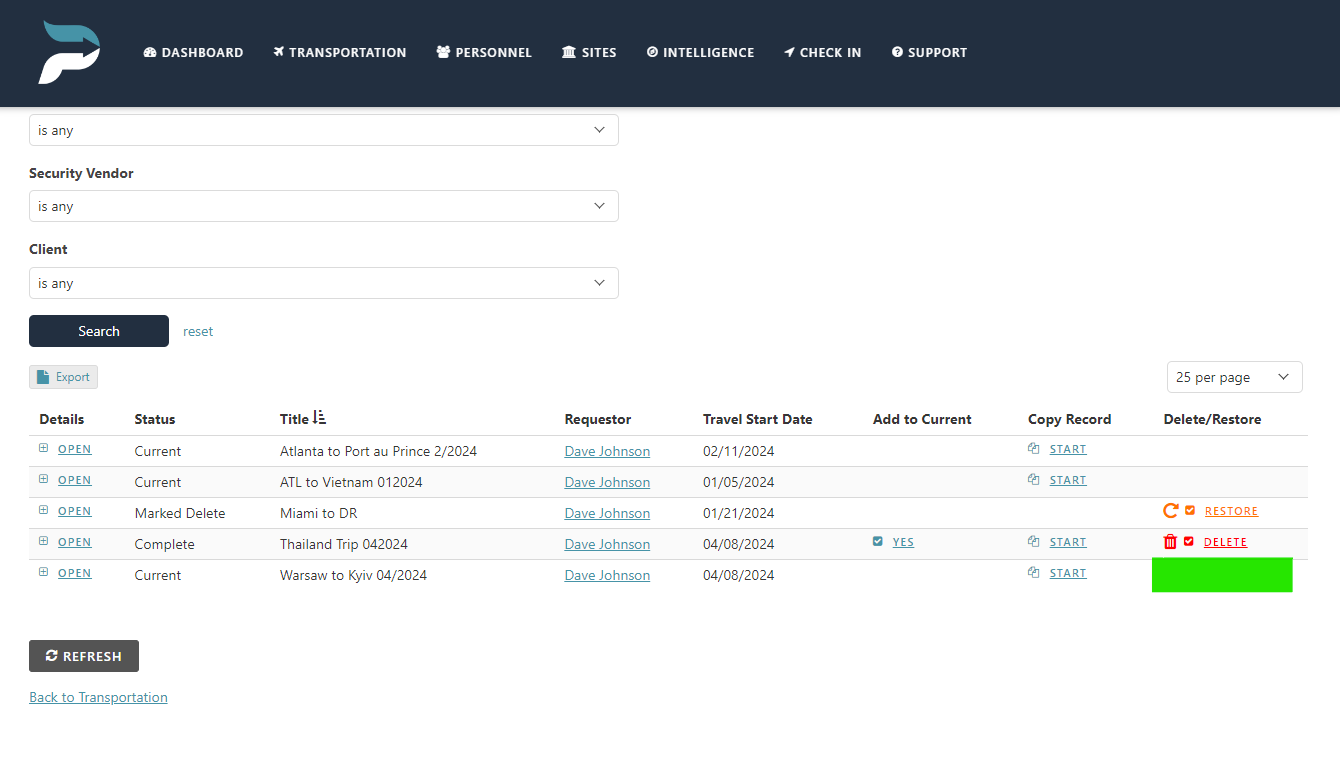Viewport: 1340px width, 762px height.
Task: Open the Dave Johnson requestor link on the Warsaw to Kyiv row
Action: pyautogui.click(x=607, y=574)
